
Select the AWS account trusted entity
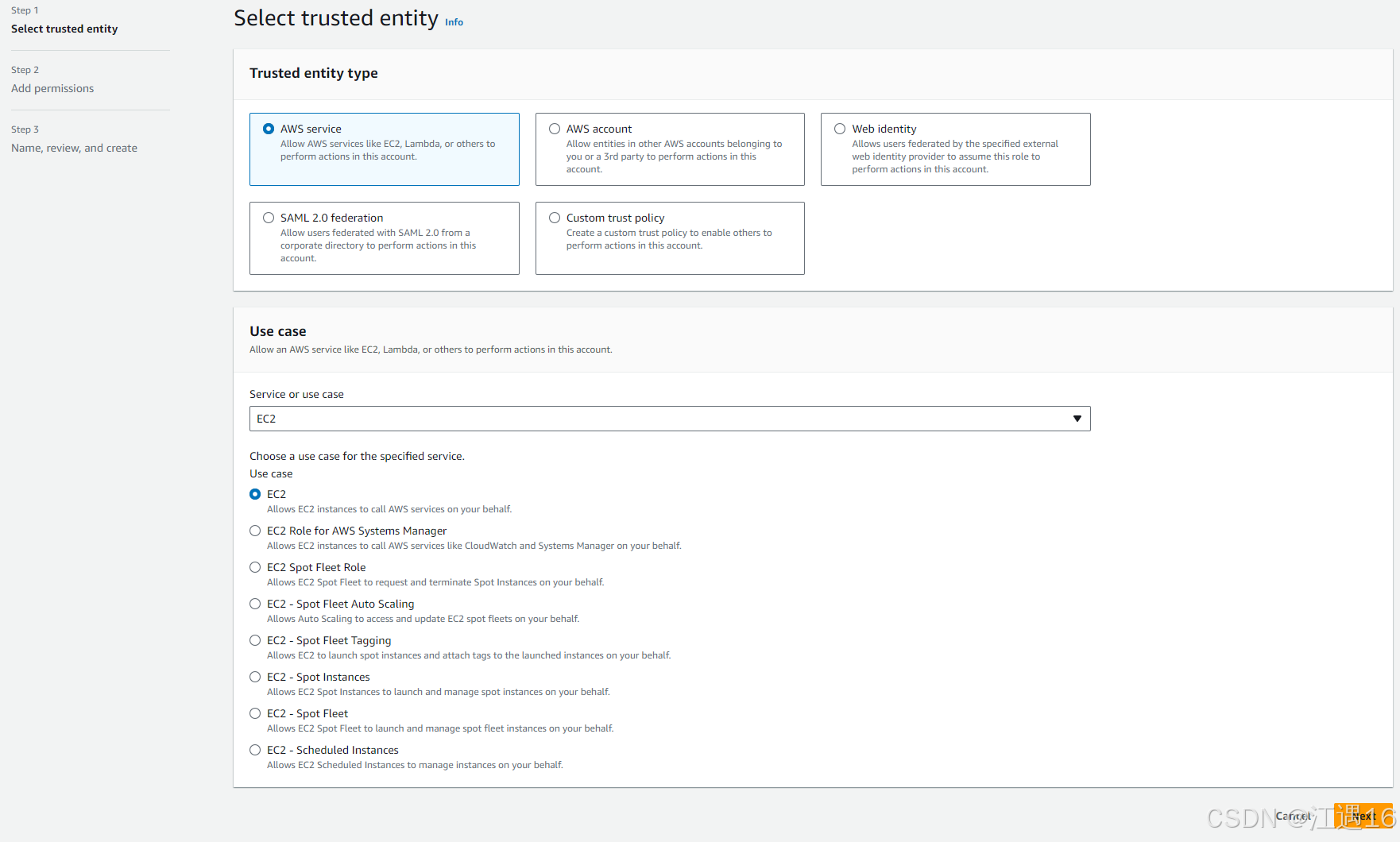pos(554,128)
